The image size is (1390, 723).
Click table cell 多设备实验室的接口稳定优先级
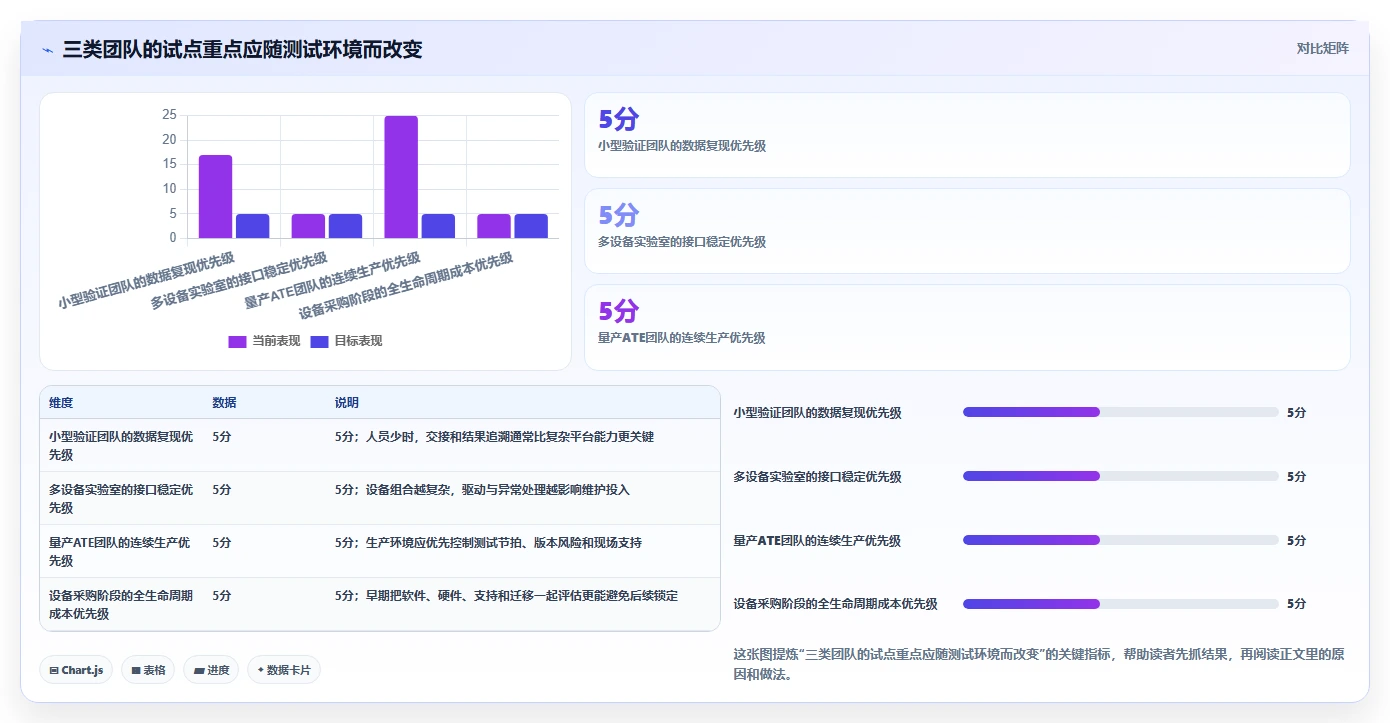click(121, 499)
